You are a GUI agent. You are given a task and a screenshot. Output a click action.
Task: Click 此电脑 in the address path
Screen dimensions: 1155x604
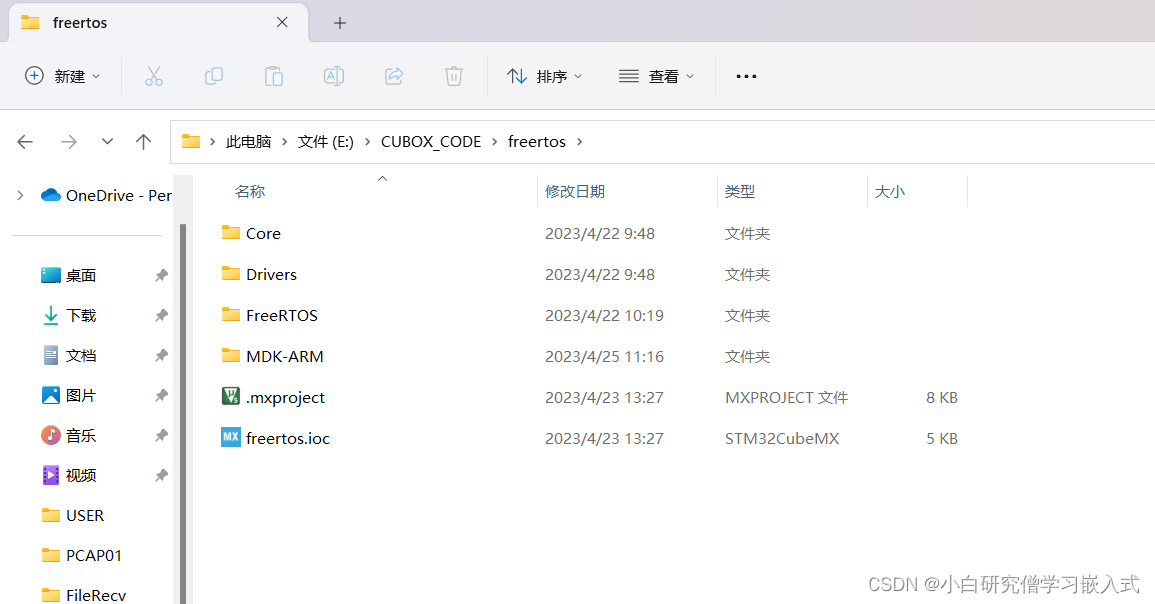[248, 141]
